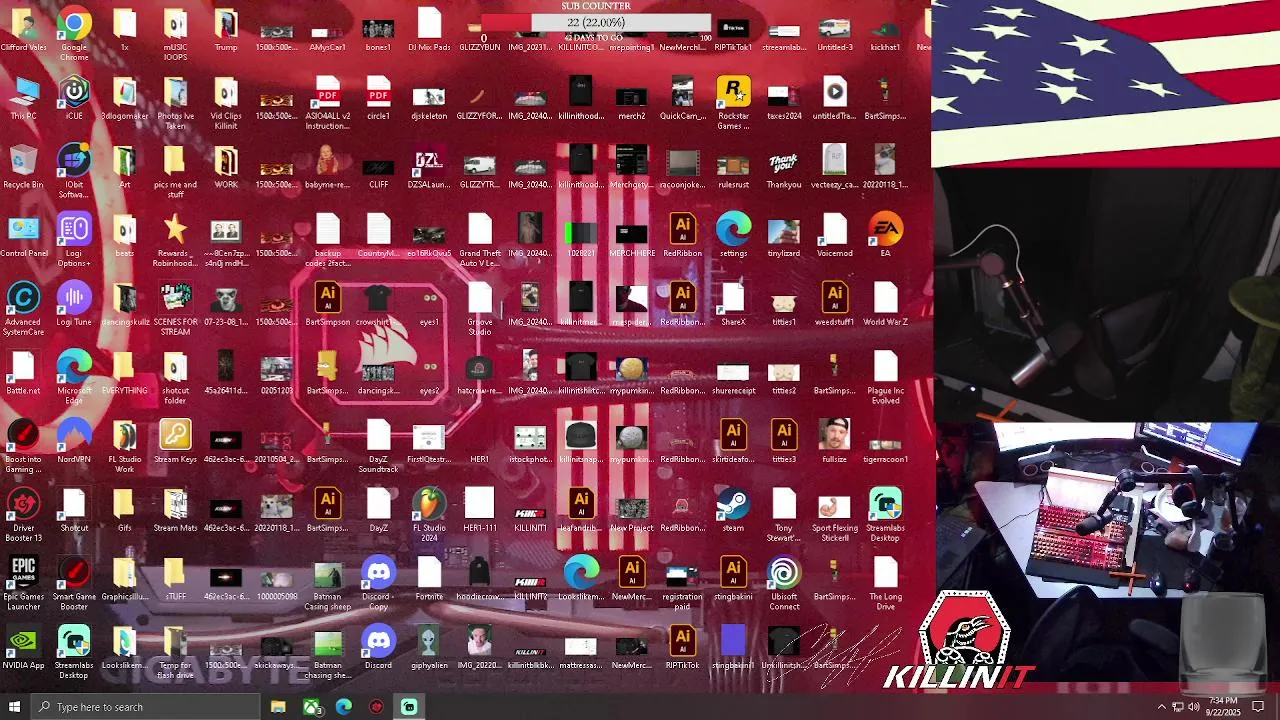Open the Windows Start menu
The image size is (1280, 720).
pos(14,707)
